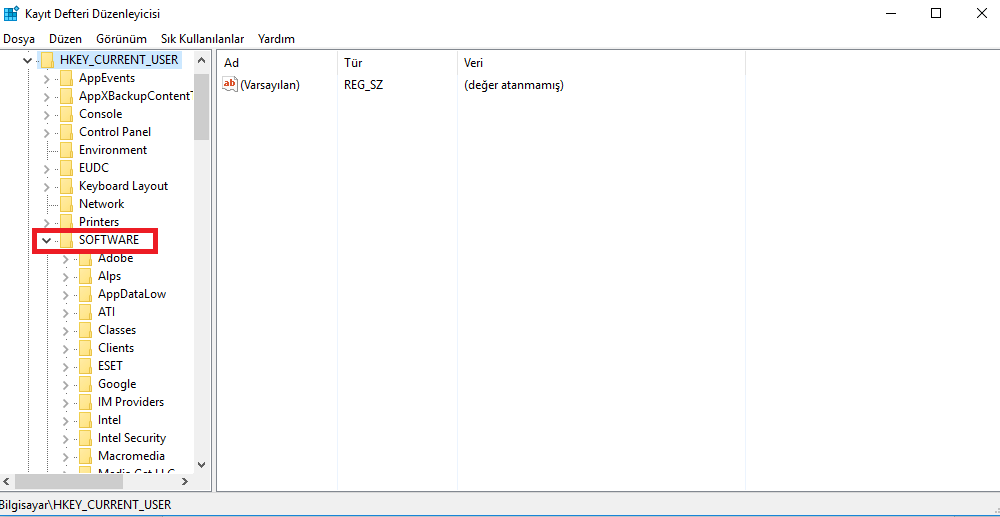Expand the Printers key chevron
This screenshot has height=517, width=1000.
point(46,222)
